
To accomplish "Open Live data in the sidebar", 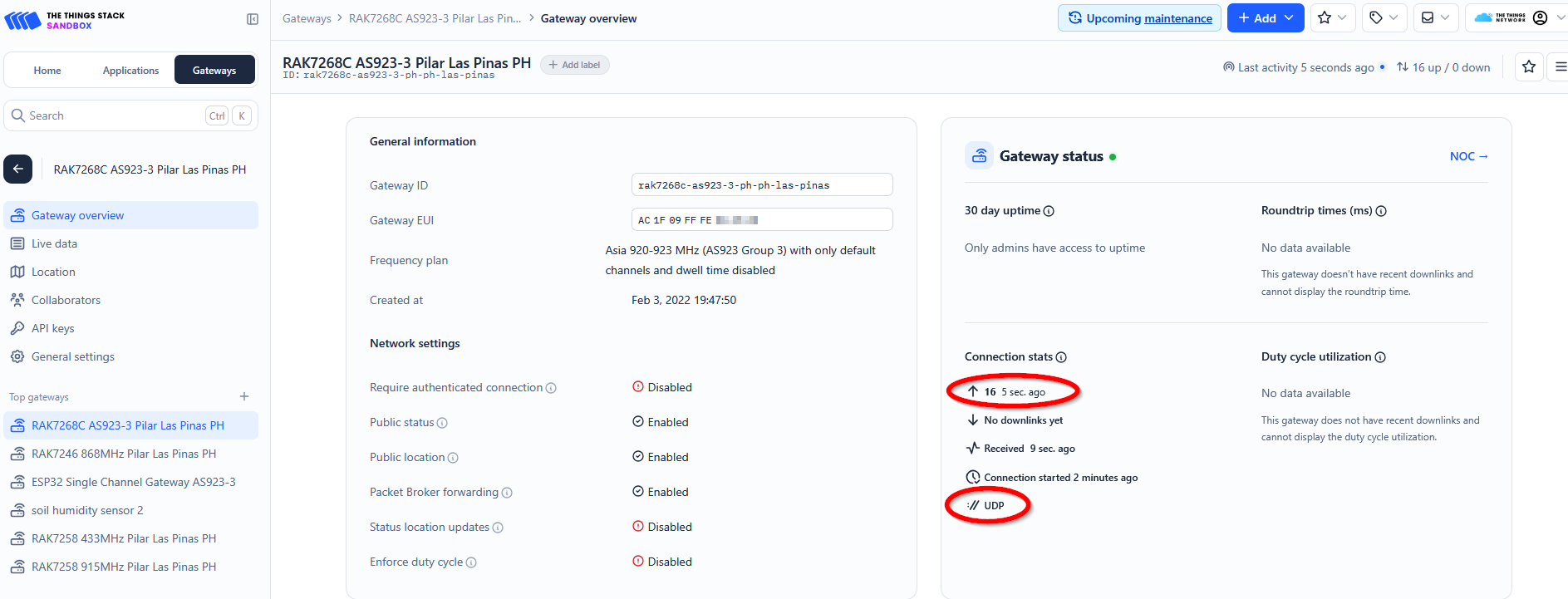I will pos(54,243).
